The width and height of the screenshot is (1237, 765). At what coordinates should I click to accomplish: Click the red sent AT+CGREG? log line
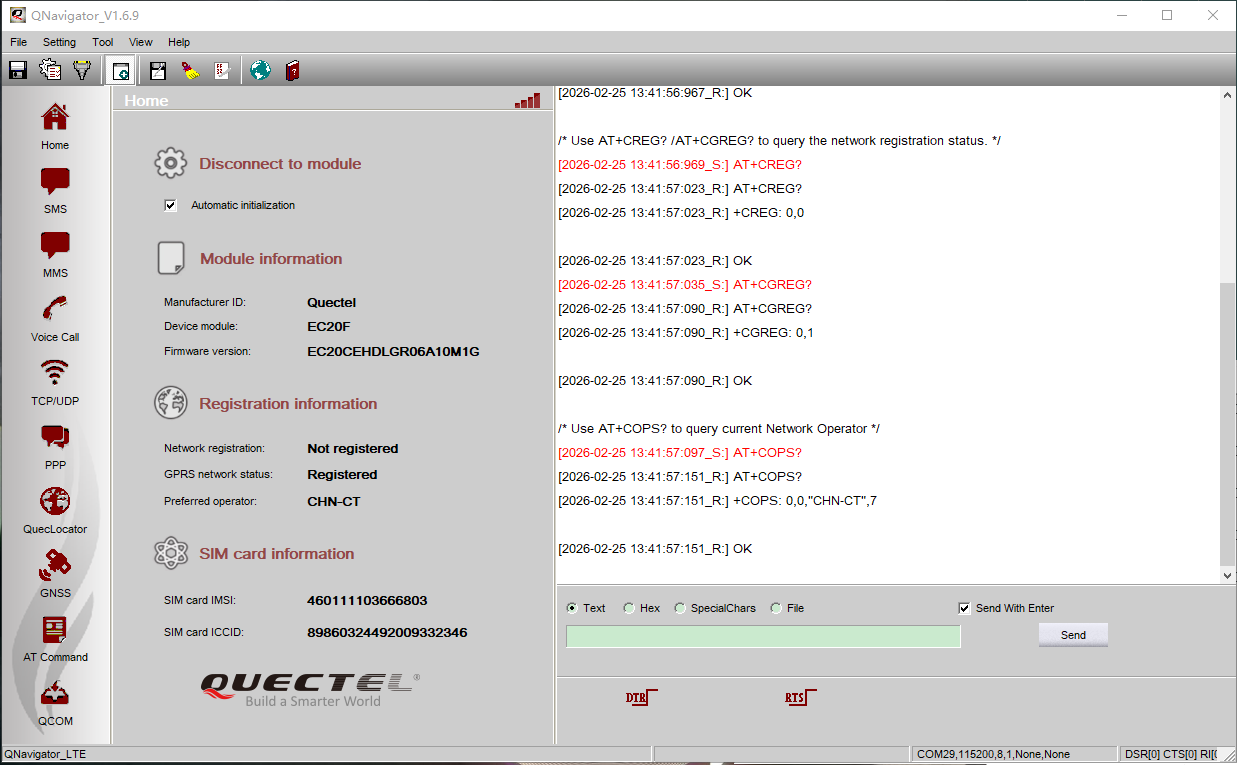point(685,284)
